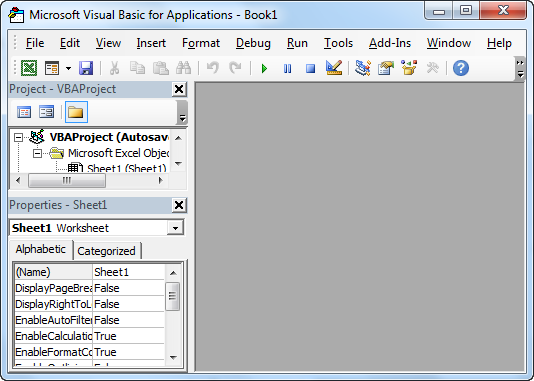
Task: Open the Help menu
Action: click(x=499, y=43)
